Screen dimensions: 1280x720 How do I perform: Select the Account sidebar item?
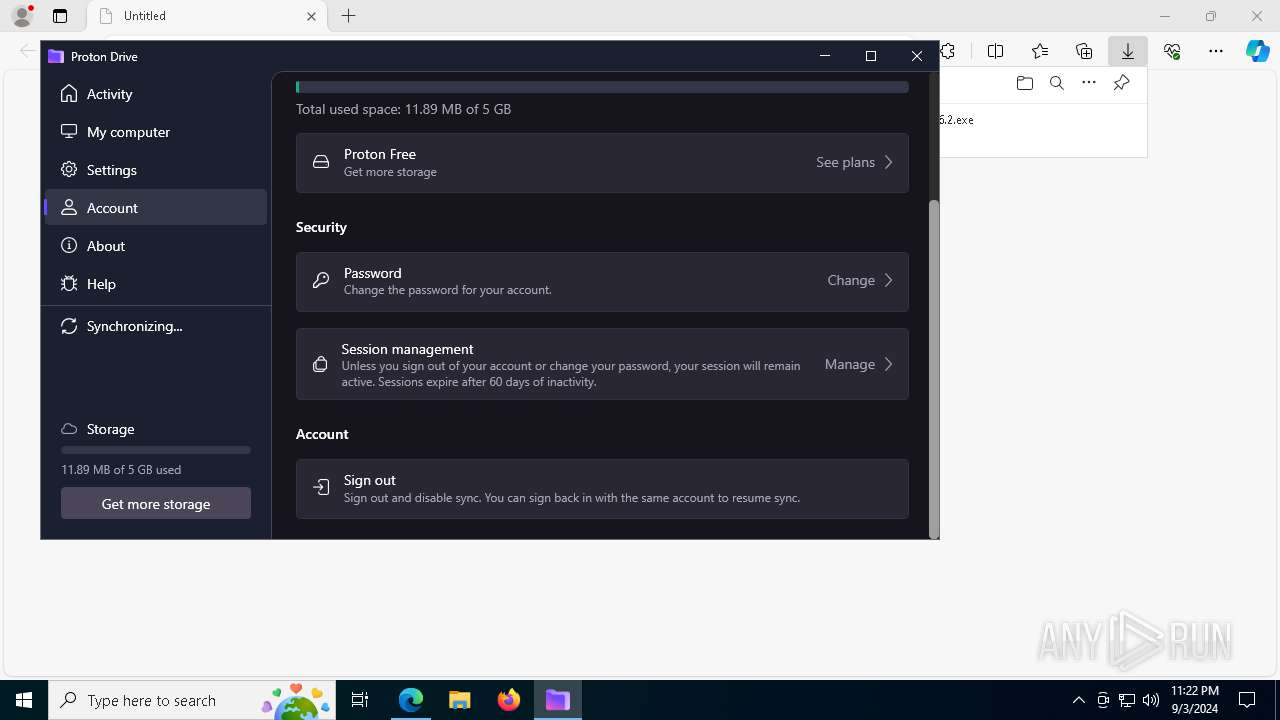(156, 208)
